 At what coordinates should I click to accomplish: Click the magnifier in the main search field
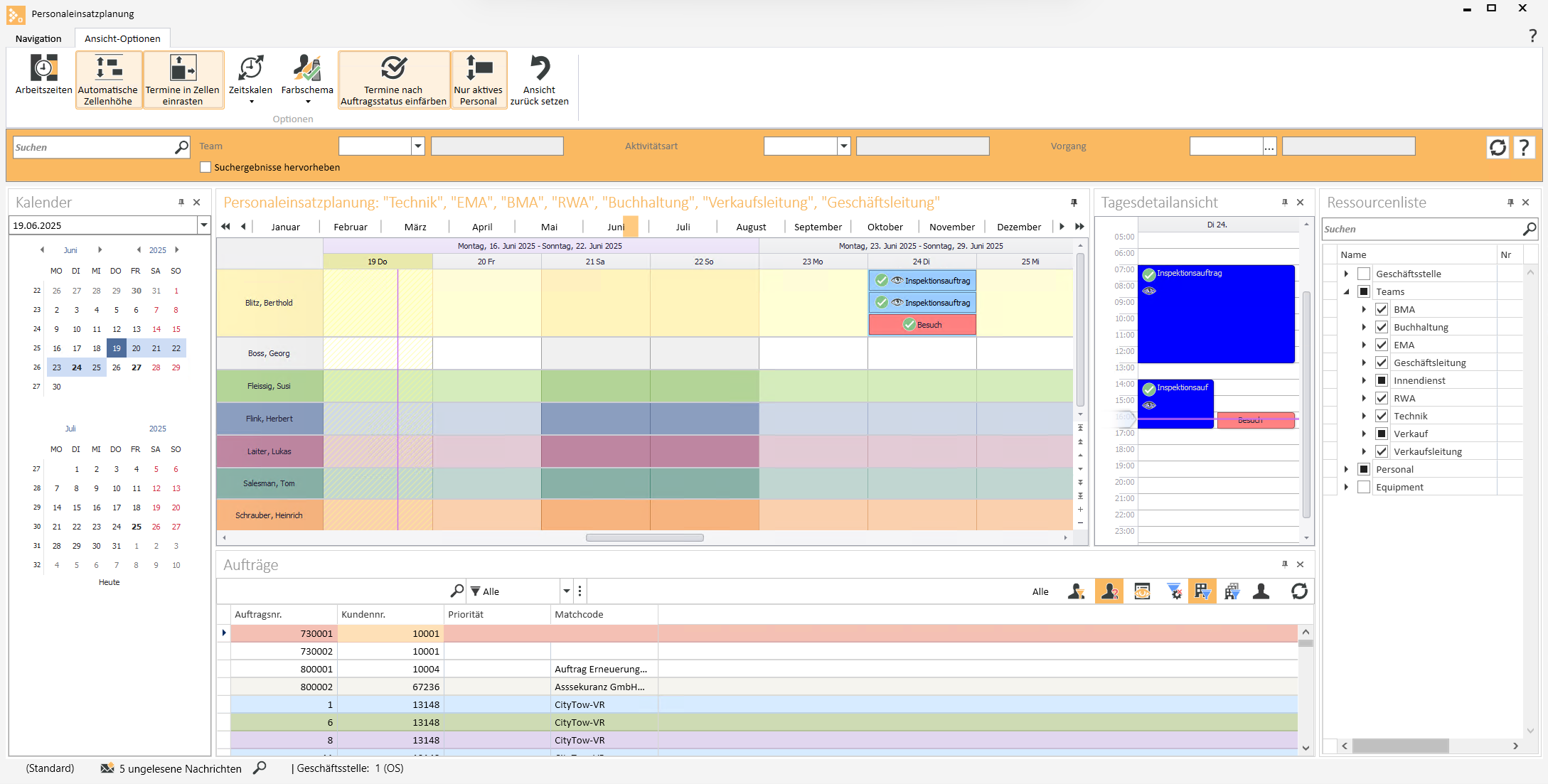pos(181,147)
